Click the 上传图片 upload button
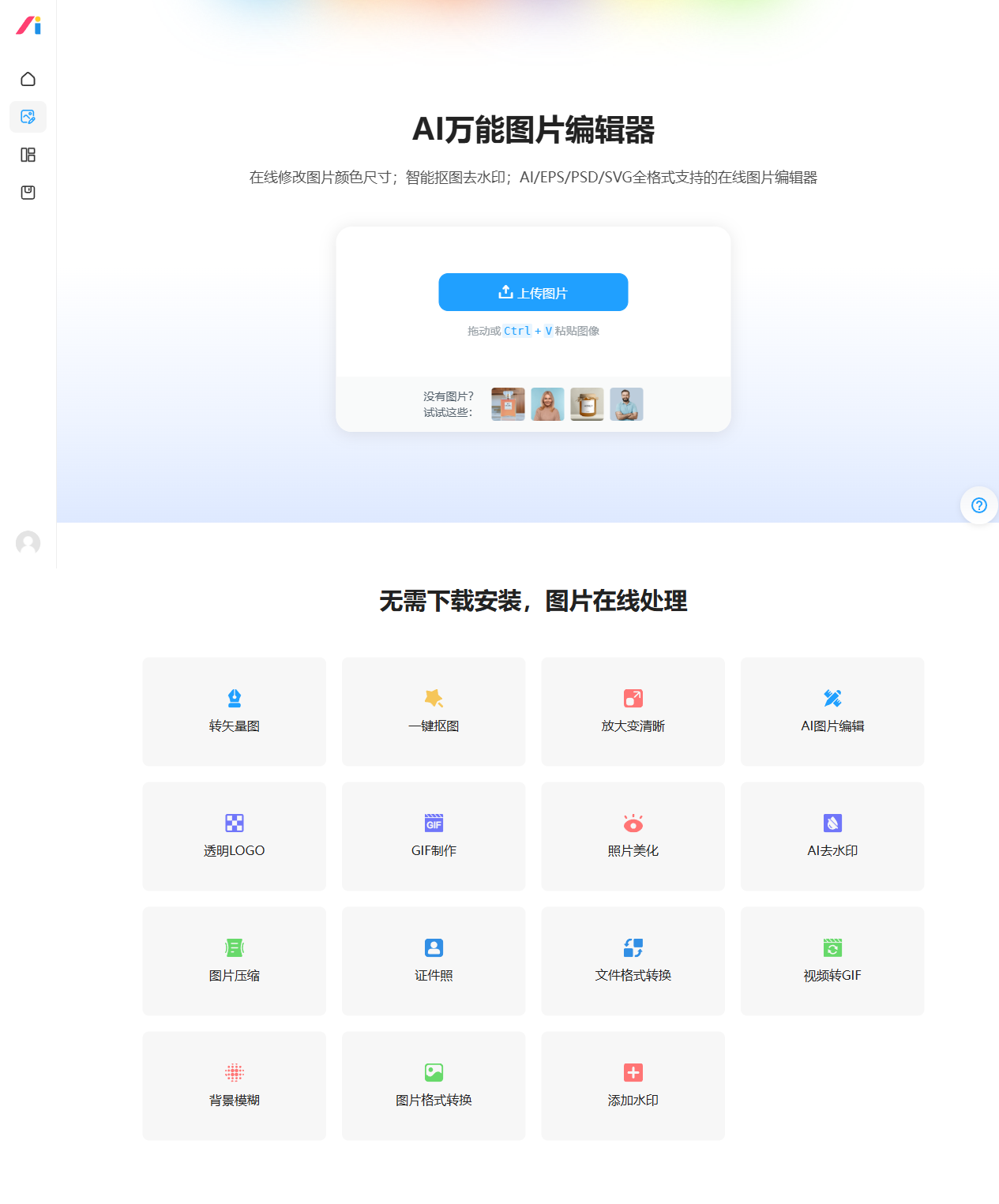Viewport: 999px width, 1204px height. pos(533,292)
